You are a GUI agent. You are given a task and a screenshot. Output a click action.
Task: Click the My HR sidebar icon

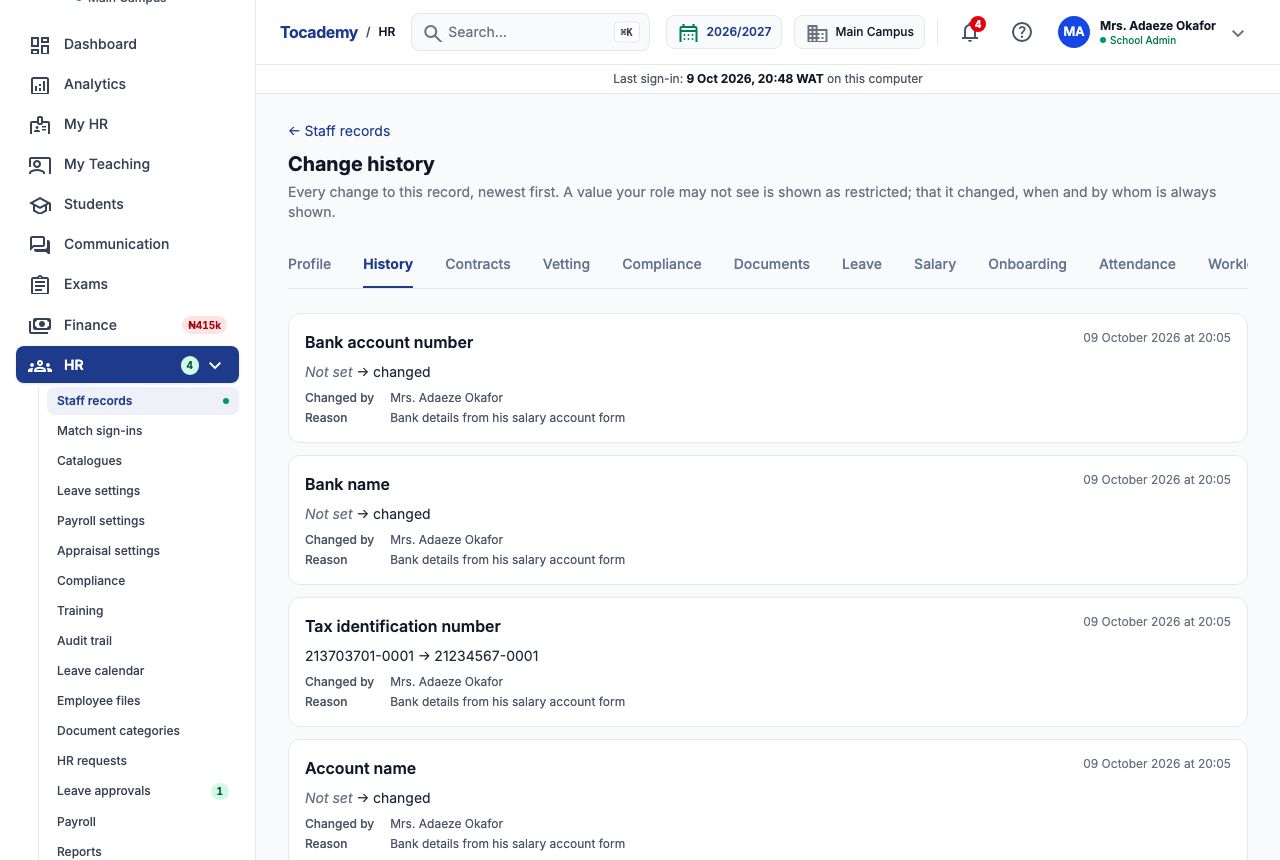(40, 125)
